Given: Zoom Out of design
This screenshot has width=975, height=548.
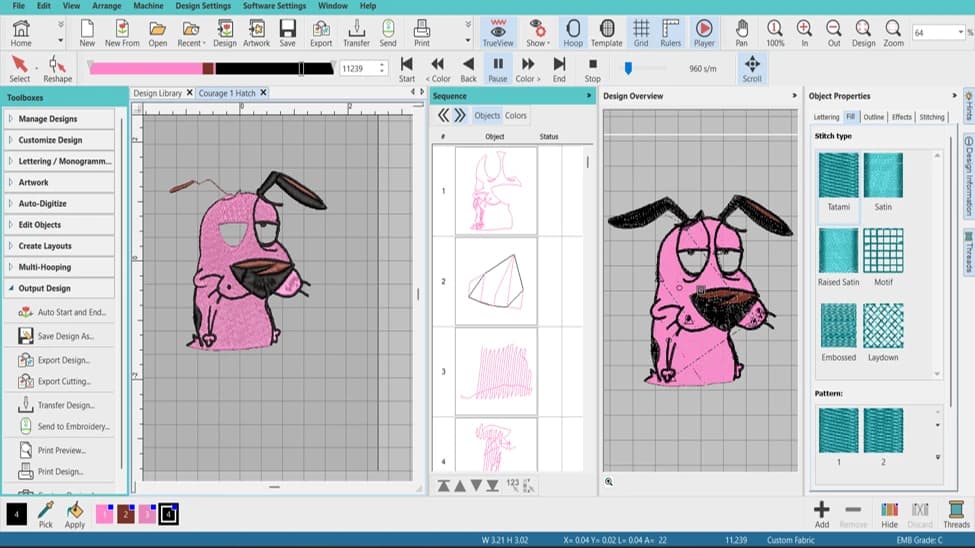Looking at the screenshot, I should point(834,33).
